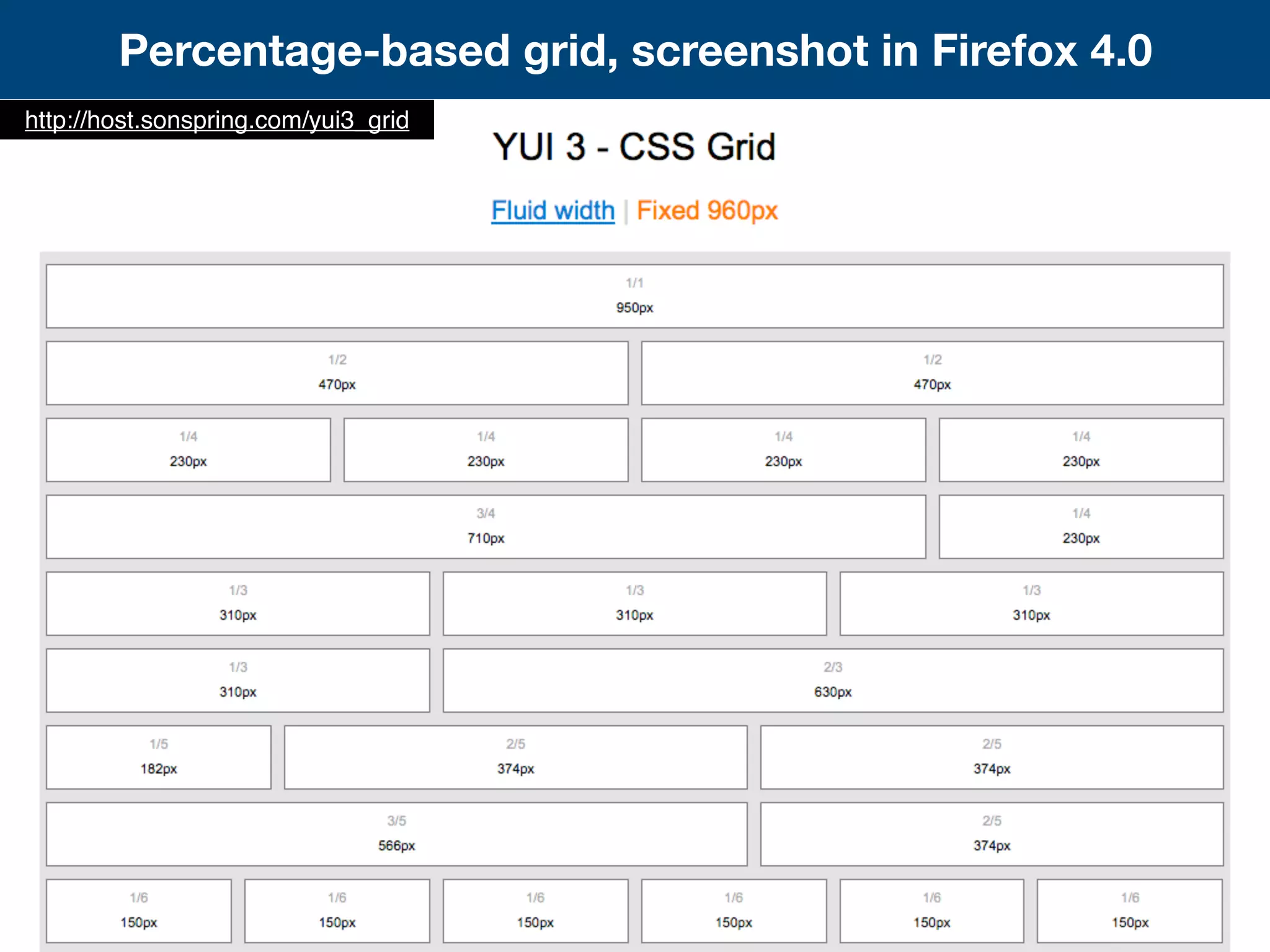Click the slide title about Firefox 4.0

point(636,50)
